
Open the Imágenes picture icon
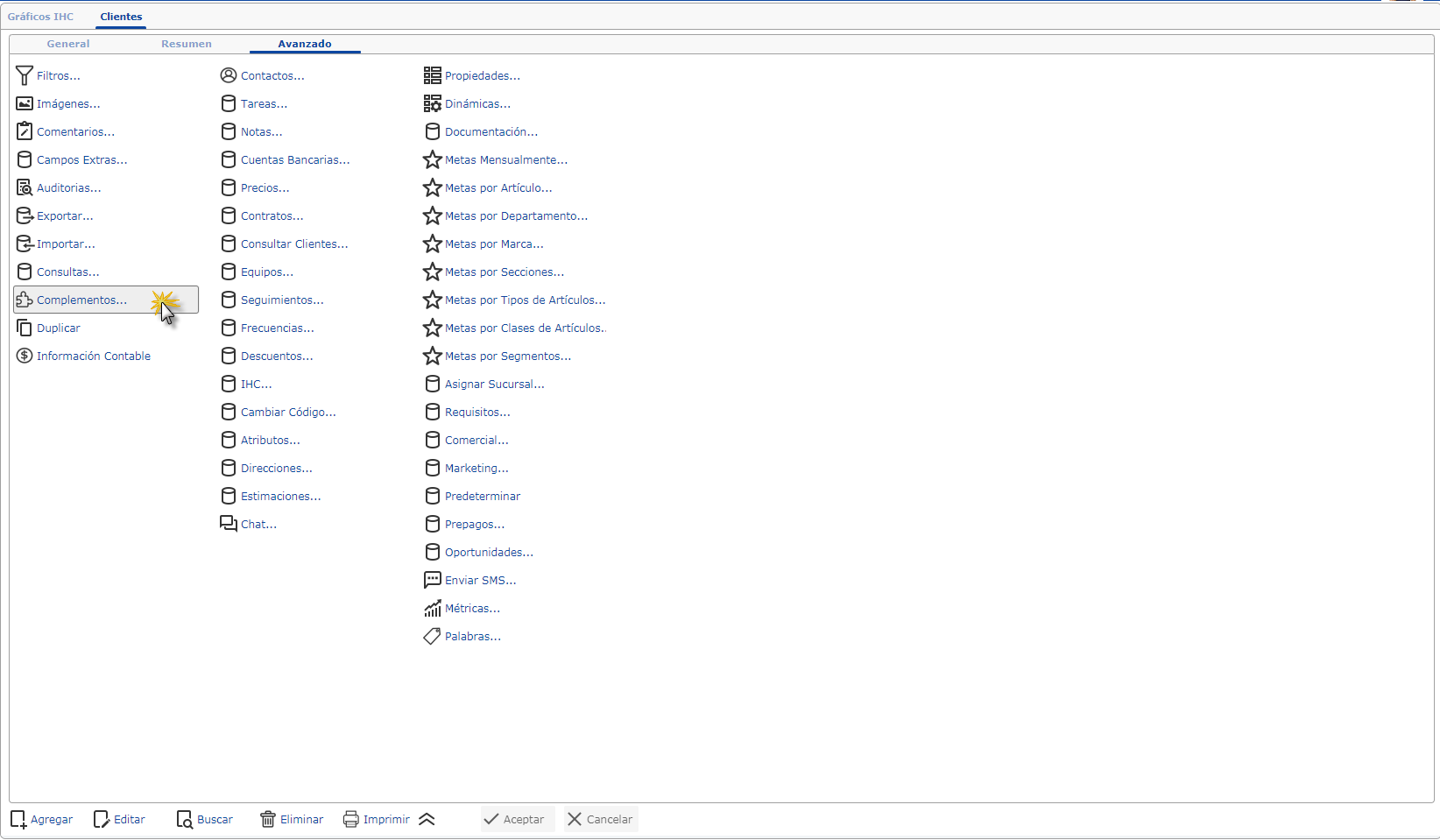(x=25, y=104)
